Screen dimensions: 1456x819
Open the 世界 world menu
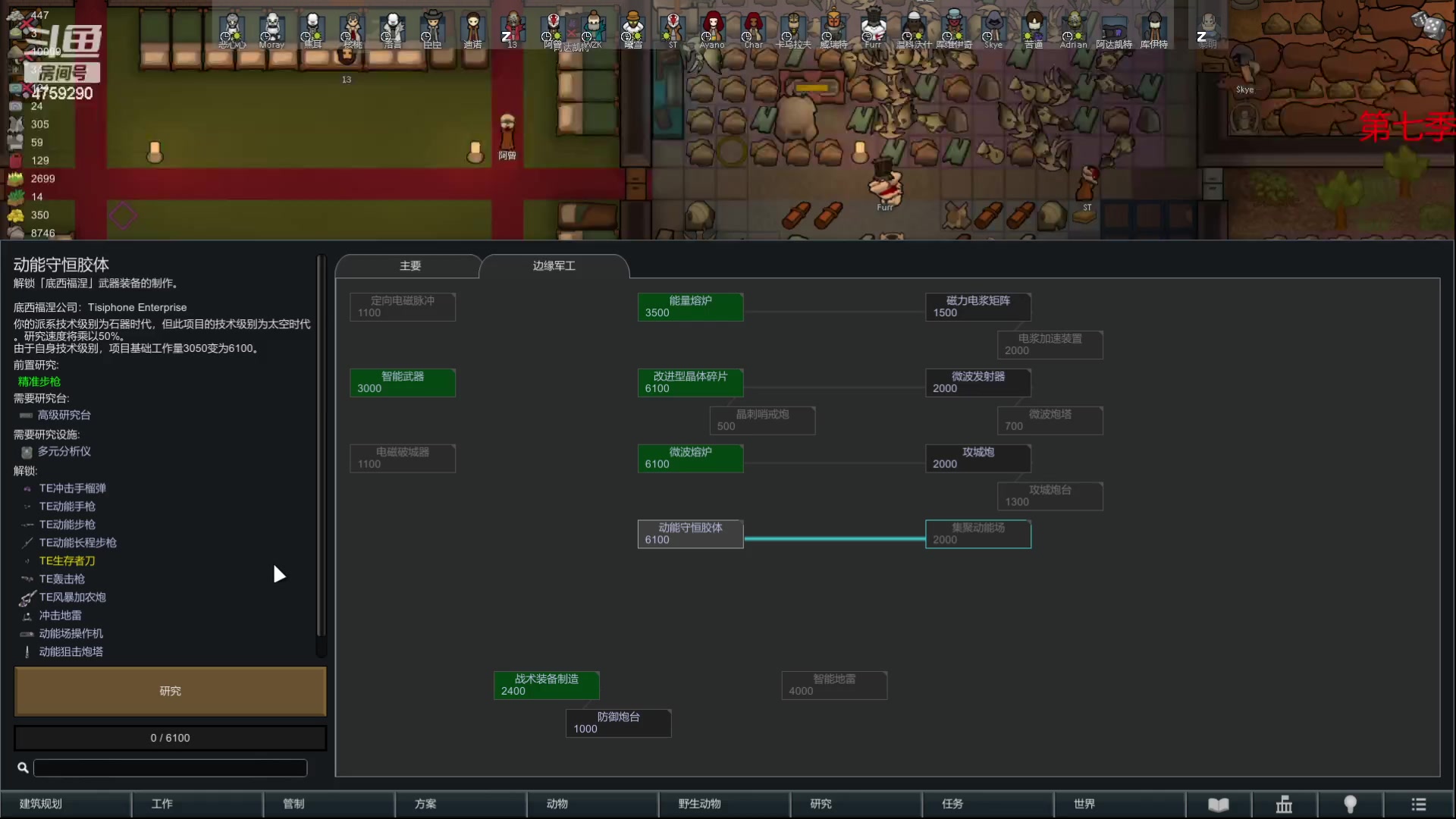1120,804
